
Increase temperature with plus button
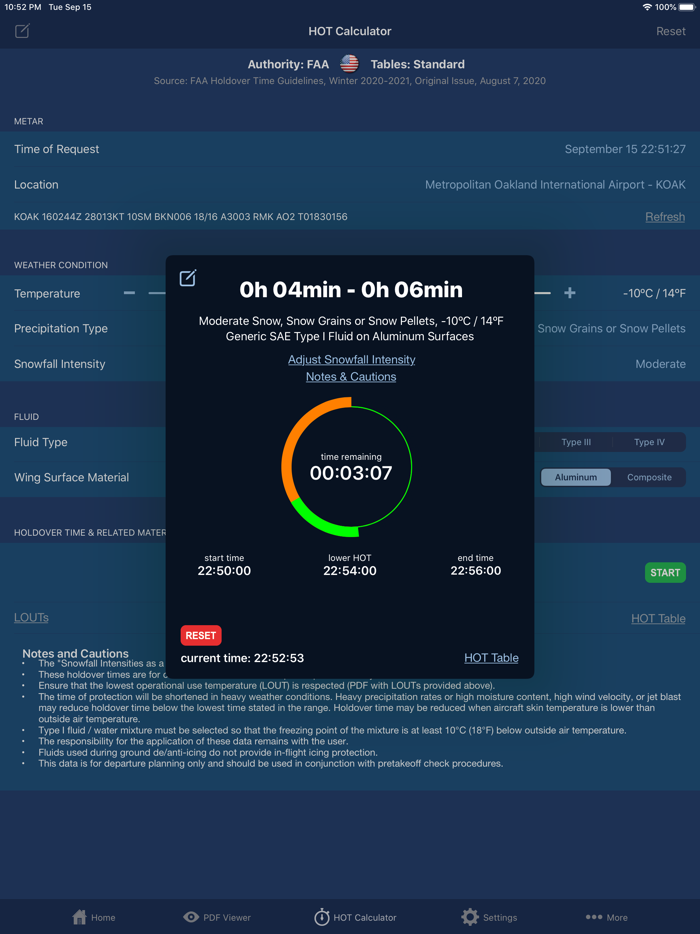coord(570,293)
